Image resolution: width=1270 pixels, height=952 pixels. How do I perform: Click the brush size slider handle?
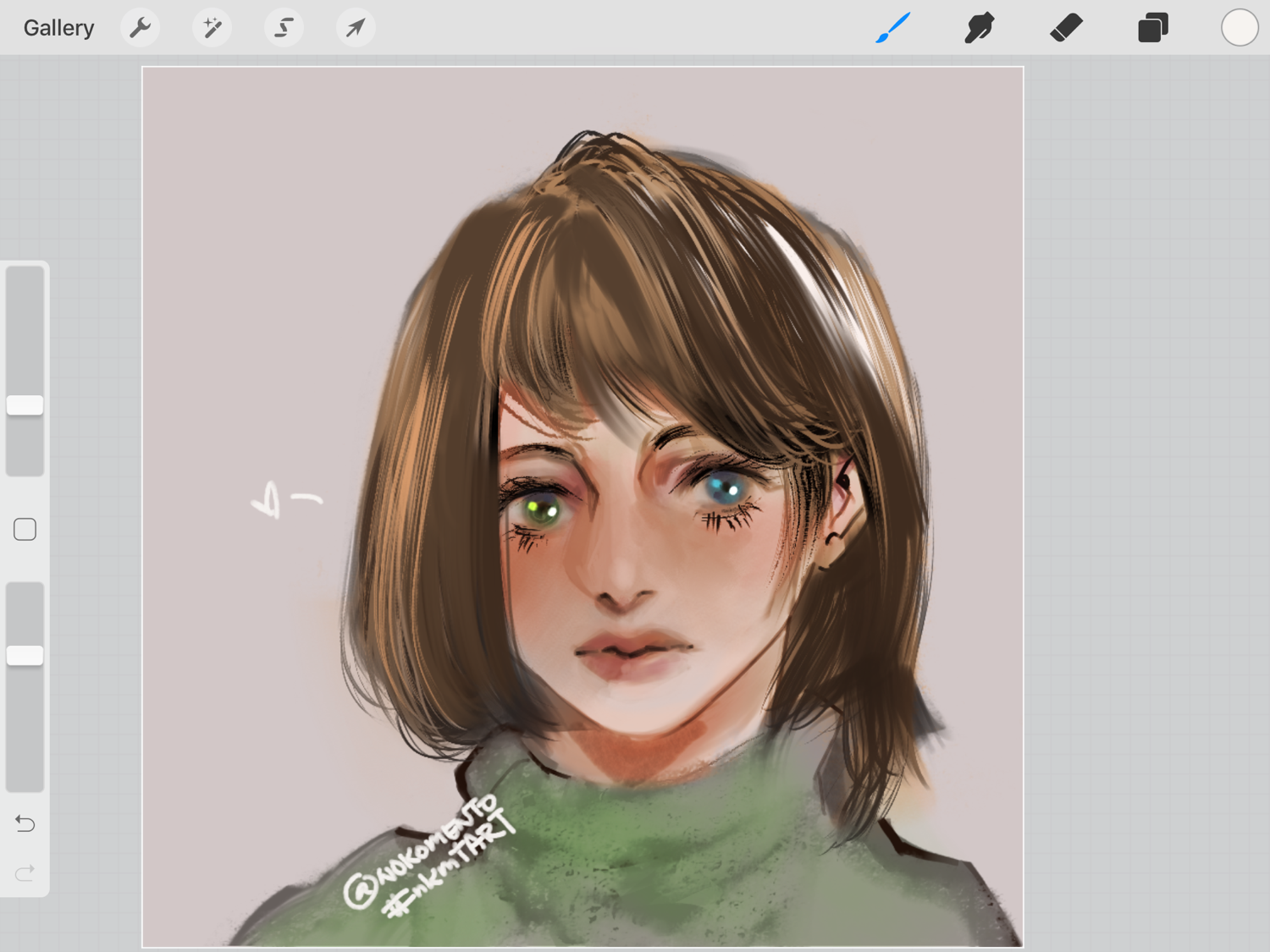pos(25,405)
